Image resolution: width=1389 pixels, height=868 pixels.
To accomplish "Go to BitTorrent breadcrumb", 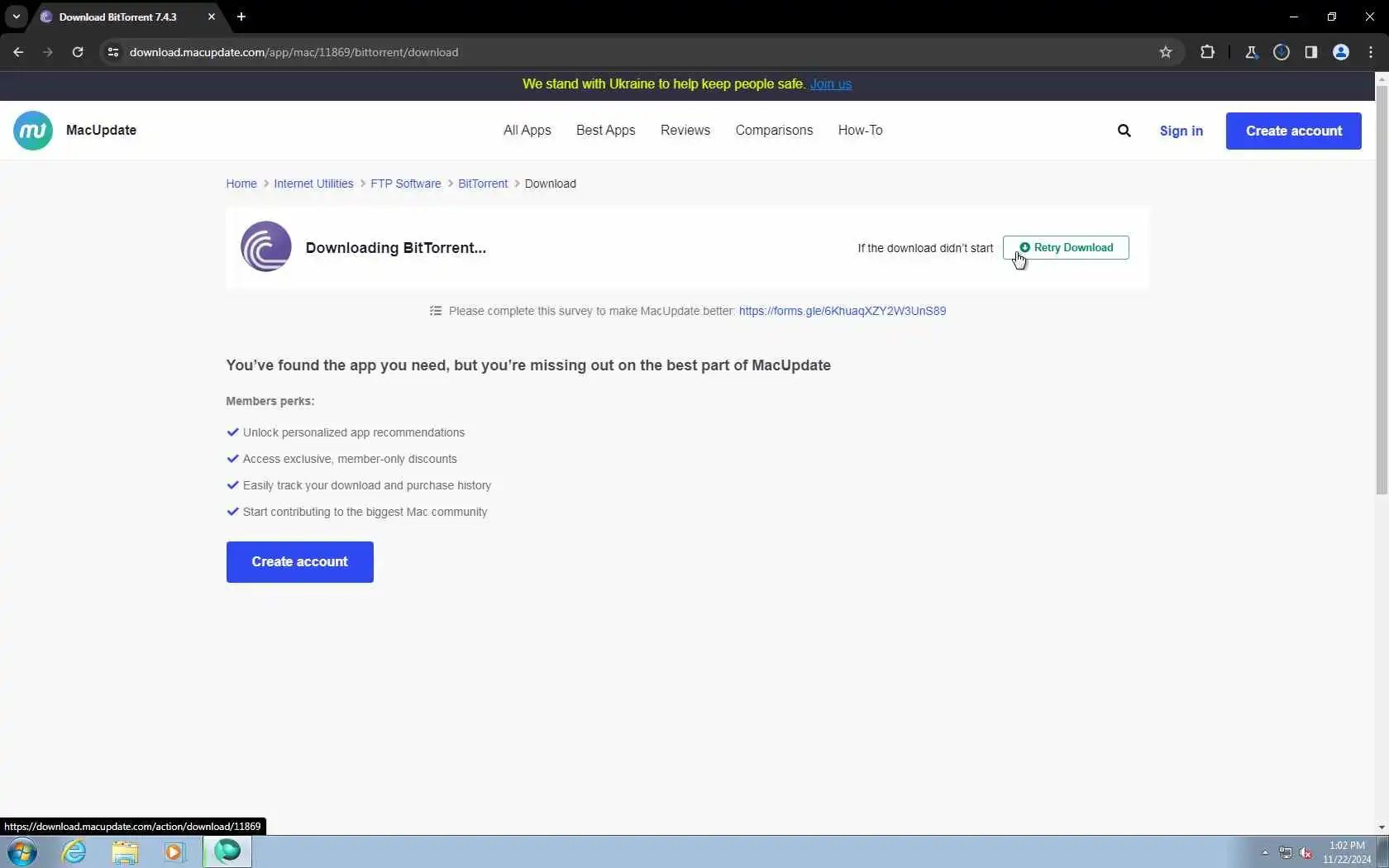I will tap(483, 184).
